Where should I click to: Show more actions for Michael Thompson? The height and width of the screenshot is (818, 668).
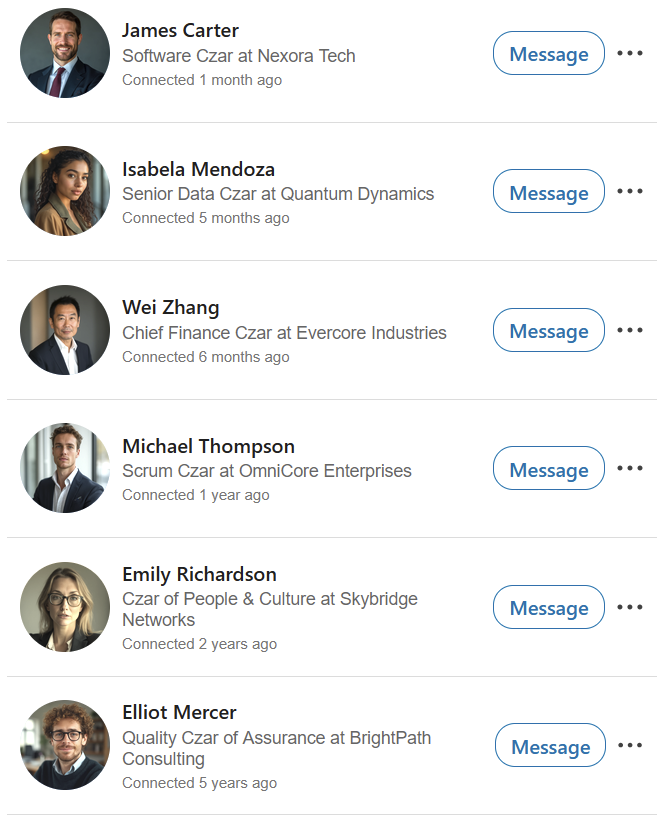(629, 468)
